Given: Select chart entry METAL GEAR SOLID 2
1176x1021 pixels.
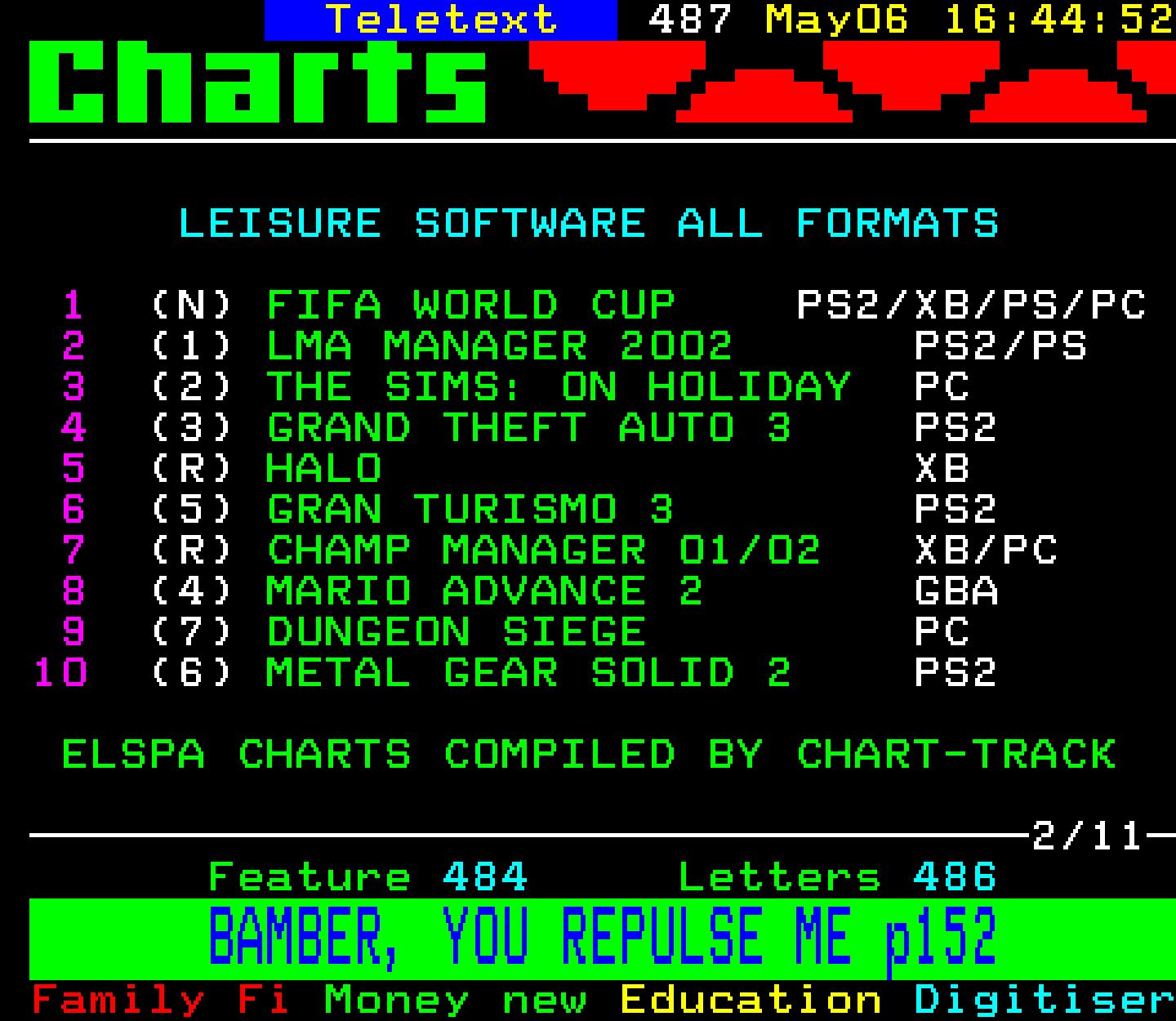Looking at the screenshot, I should click(529, 673).
